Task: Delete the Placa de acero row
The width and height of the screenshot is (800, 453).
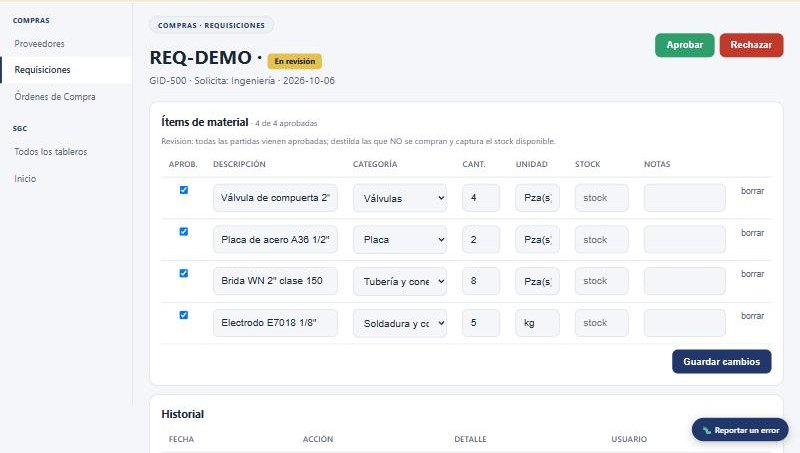Action: coord(753,233)
